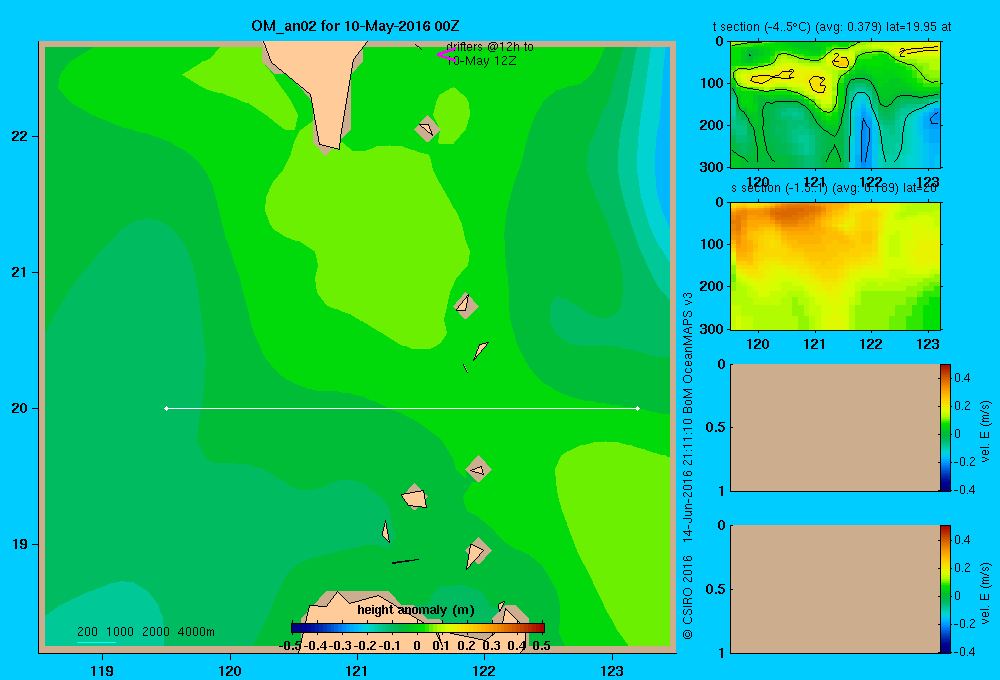
Task: Click latitude label 22 on main map
Action: coord(19,136)
